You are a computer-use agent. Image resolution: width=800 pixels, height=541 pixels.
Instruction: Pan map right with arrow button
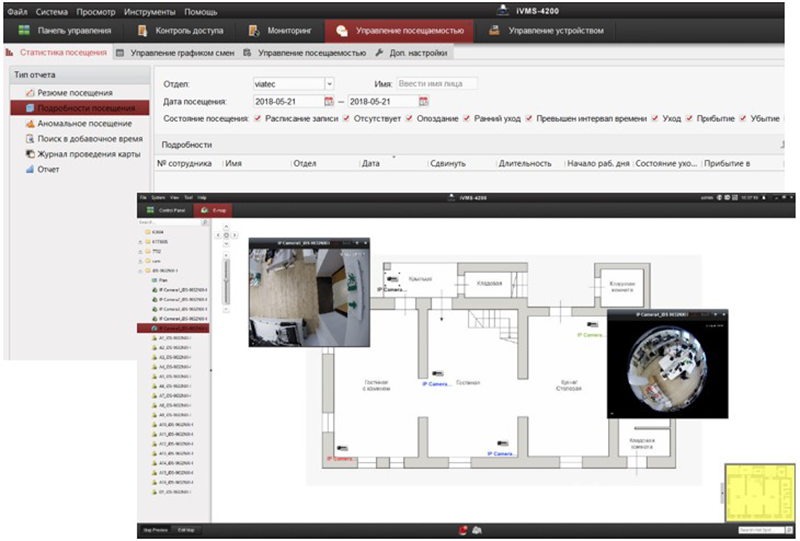click(235, 235)
